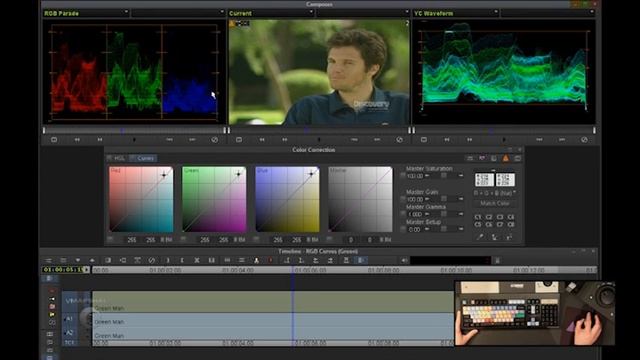Screen dimensions: 640x360
Task: Click Dual Split under the Current monitor
Action: pos(239,140)
